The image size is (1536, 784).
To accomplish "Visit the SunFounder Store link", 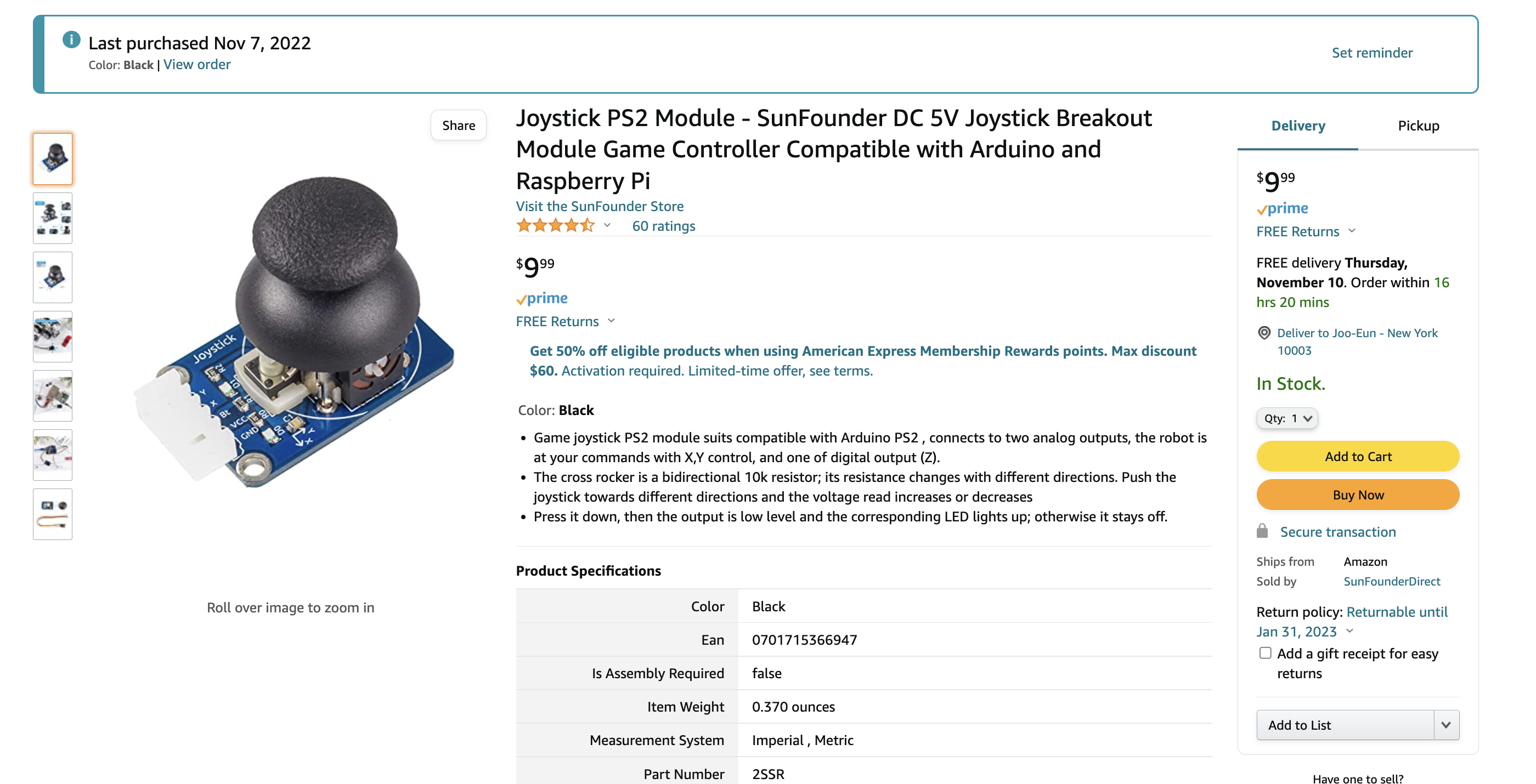I will [599, 206].
